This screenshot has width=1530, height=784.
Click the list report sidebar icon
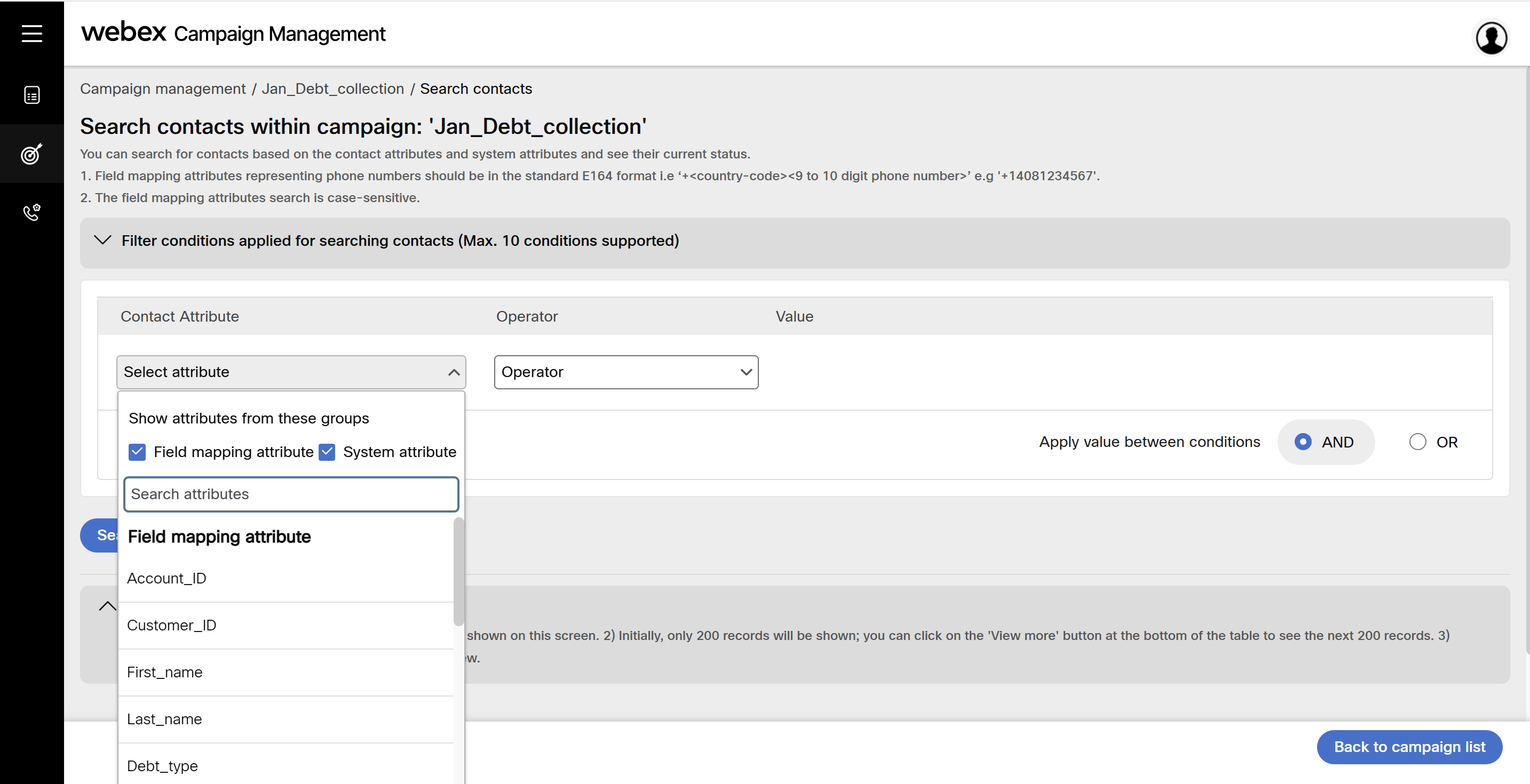[x=31, y=95]
